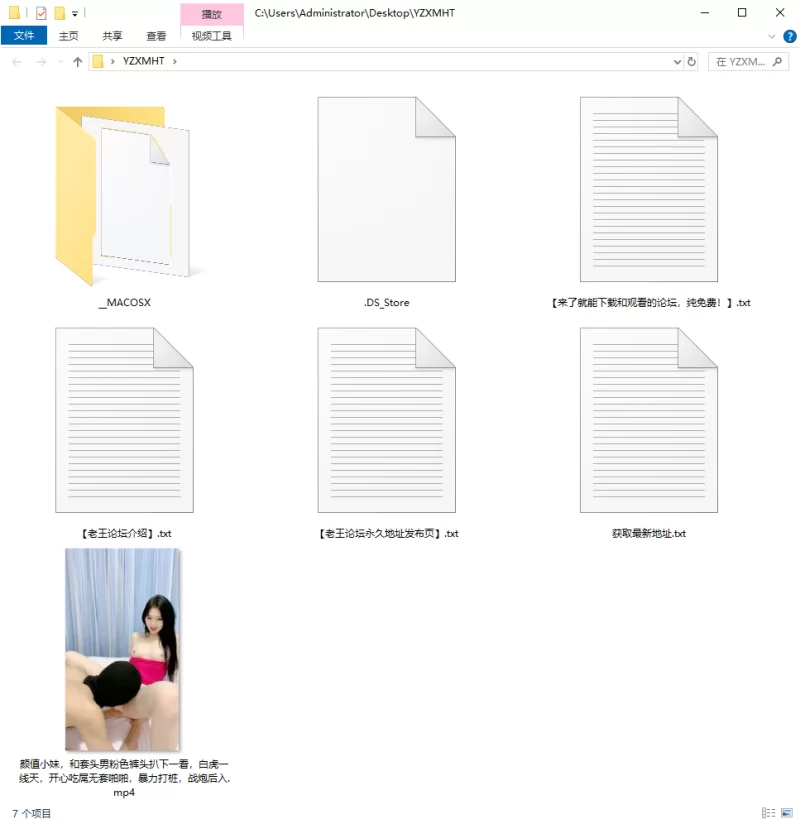Select the 【老王论坛永久地址发布页】.txt file icon
This screenshot has height=824, width=800.
(386, 420)
